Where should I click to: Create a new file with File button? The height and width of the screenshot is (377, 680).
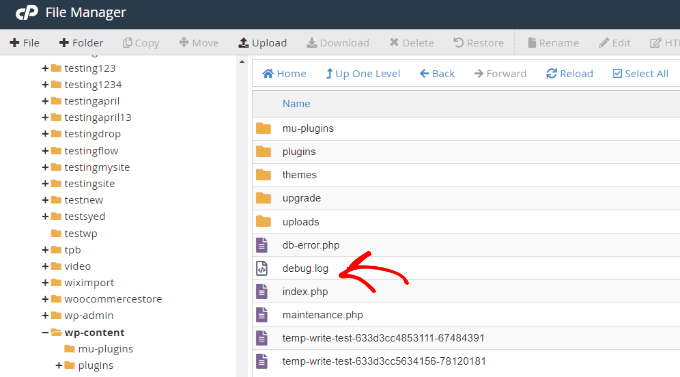coord(24,43)
